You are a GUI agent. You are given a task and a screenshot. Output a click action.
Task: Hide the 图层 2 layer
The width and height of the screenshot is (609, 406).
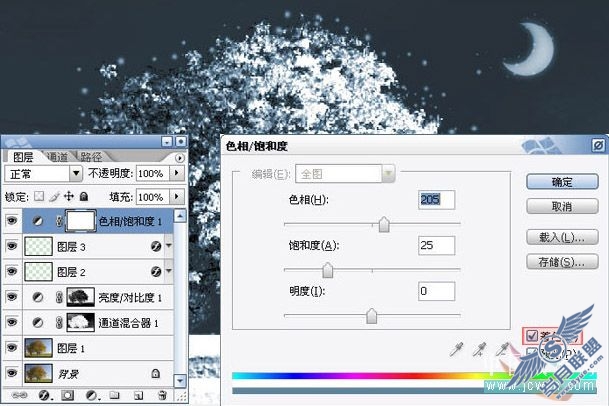point(12,271)
